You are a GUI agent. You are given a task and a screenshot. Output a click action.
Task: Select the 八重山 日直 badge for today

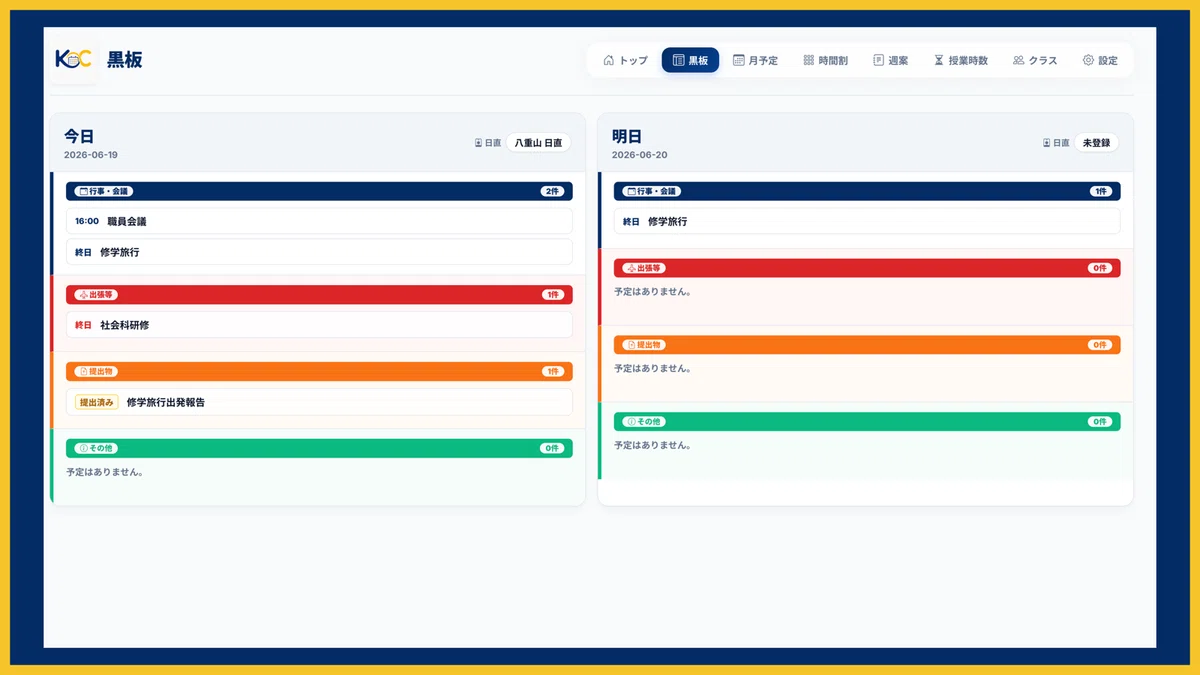coord(538,143)
